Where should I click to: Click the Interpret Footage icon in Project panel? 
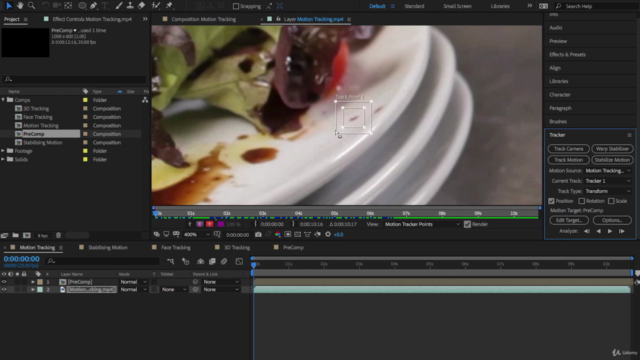point(4,235)
